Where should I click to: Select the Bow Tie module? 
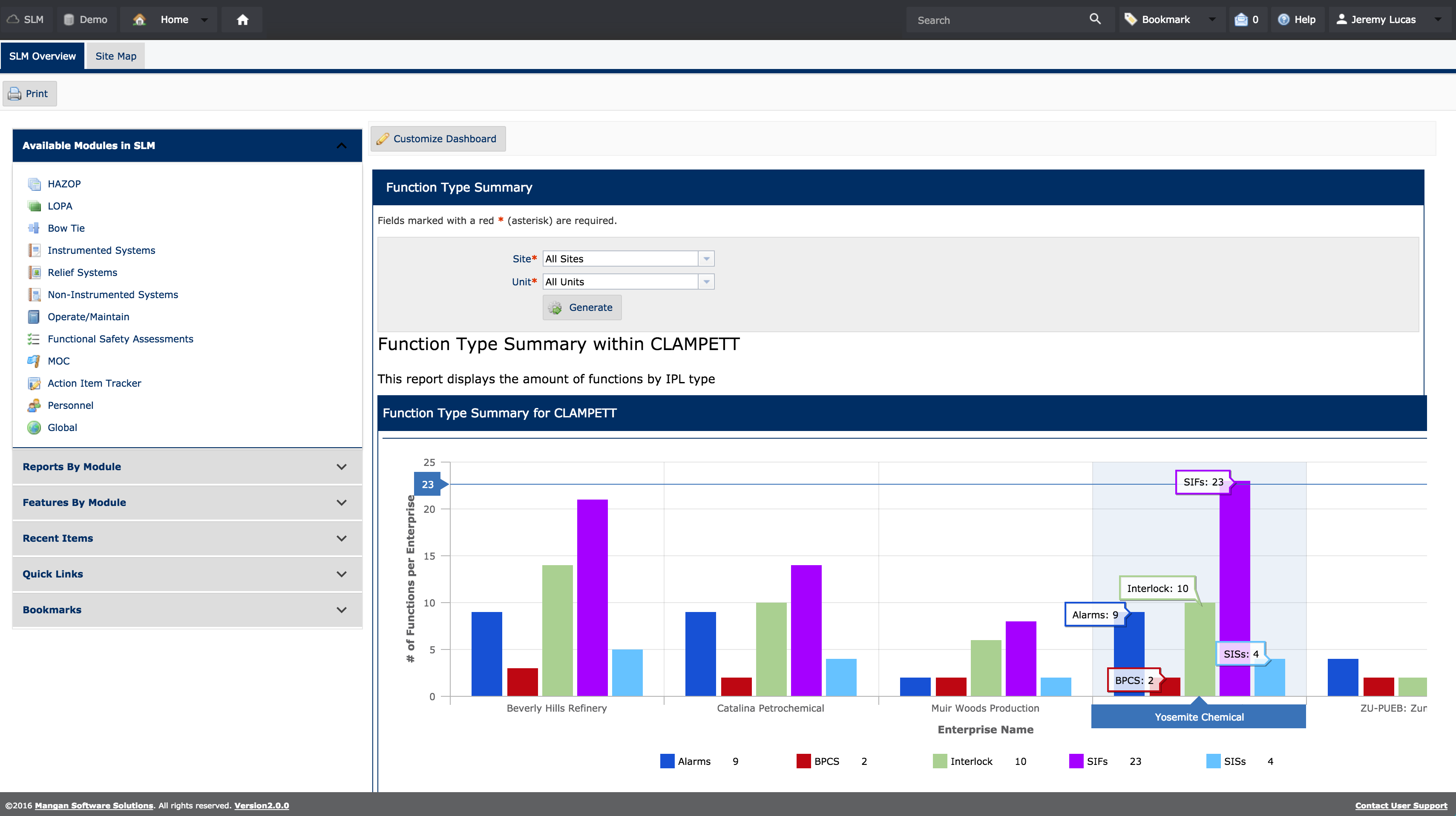pyautogui.click(x=66, y=228)
